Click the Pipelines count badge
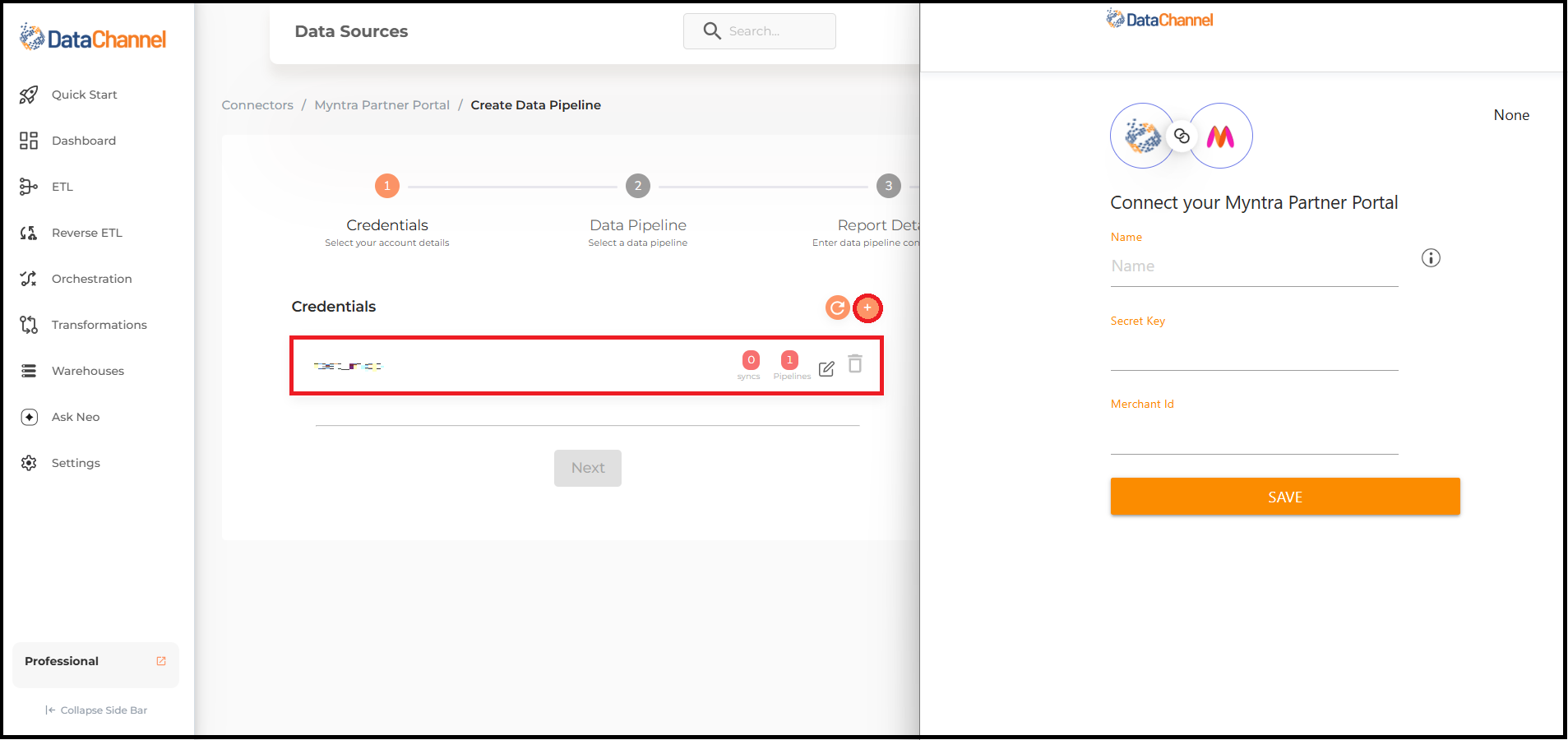Screen dimensions: 1568x740 [x=789, y=360]
